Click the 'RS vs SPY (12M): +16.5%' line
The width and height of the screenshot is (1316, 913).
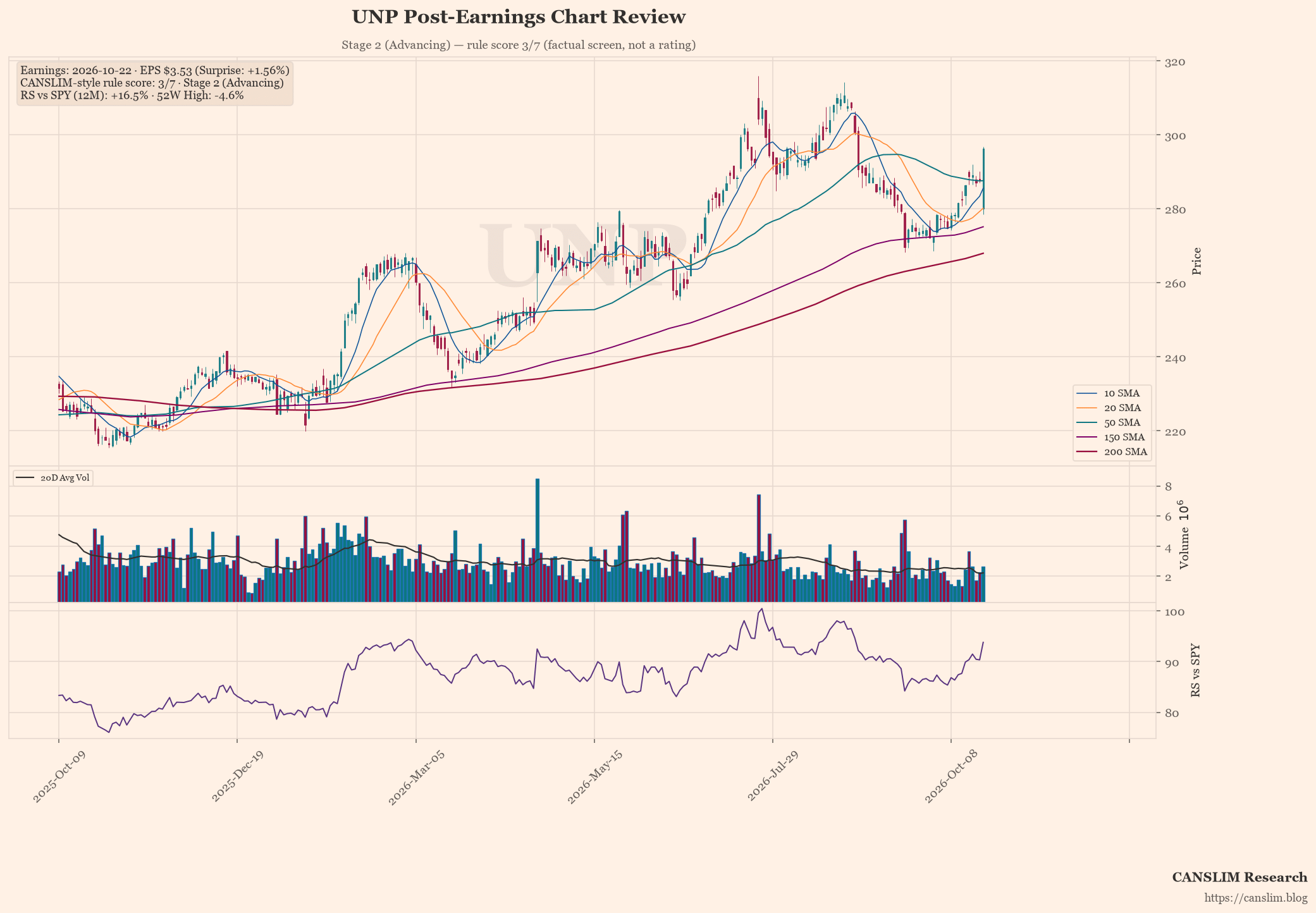132,95
